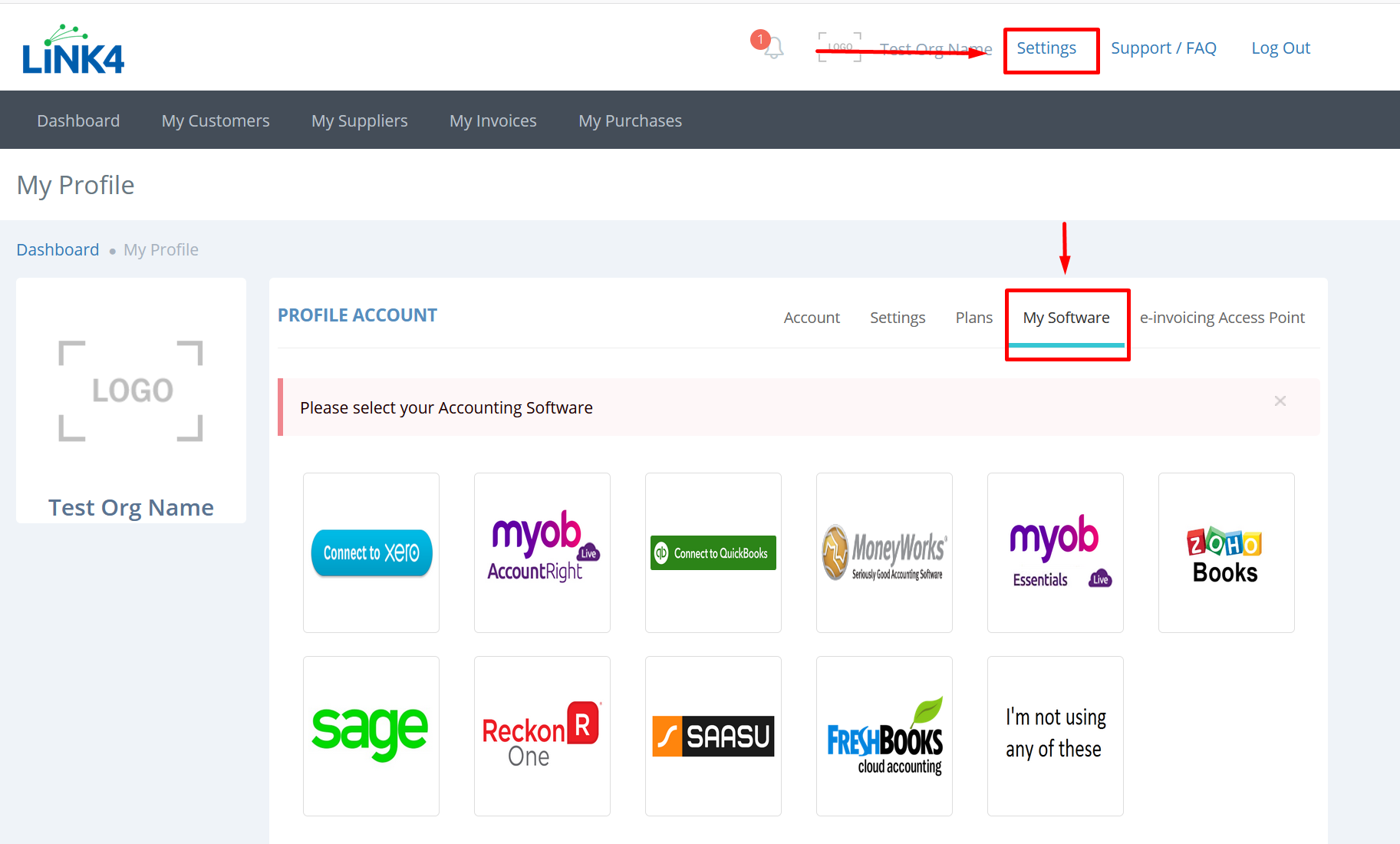Open Support / FAQ page
The image size is (1400, 844).
pos(1164,48)
